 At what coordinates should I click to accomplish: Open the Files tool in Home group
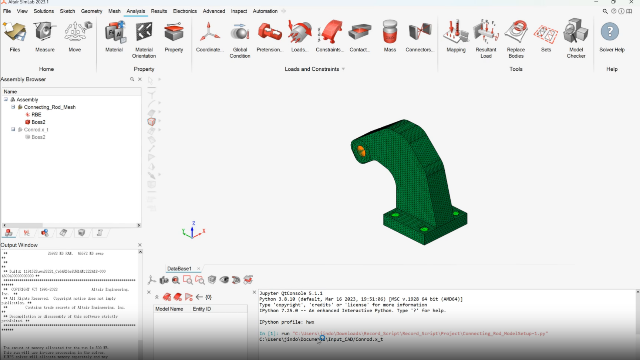(15, 37)
